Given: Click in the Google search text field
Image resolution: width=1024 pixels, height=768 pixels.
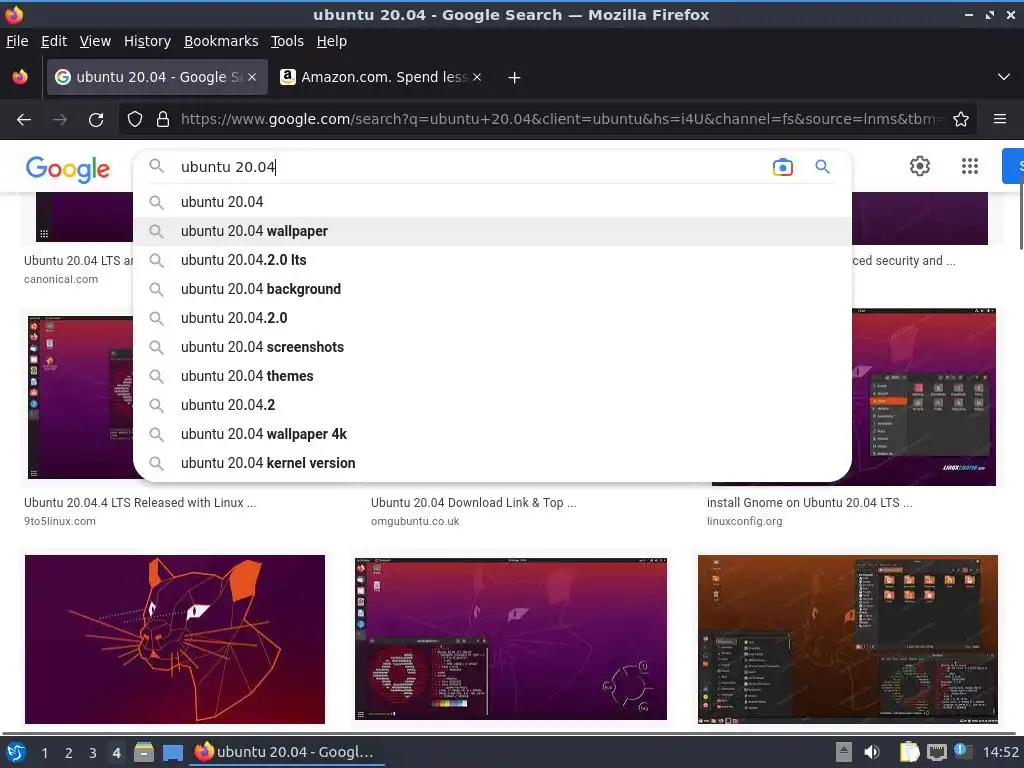Looking at the screenshot, I should click(x=470, y=167).
